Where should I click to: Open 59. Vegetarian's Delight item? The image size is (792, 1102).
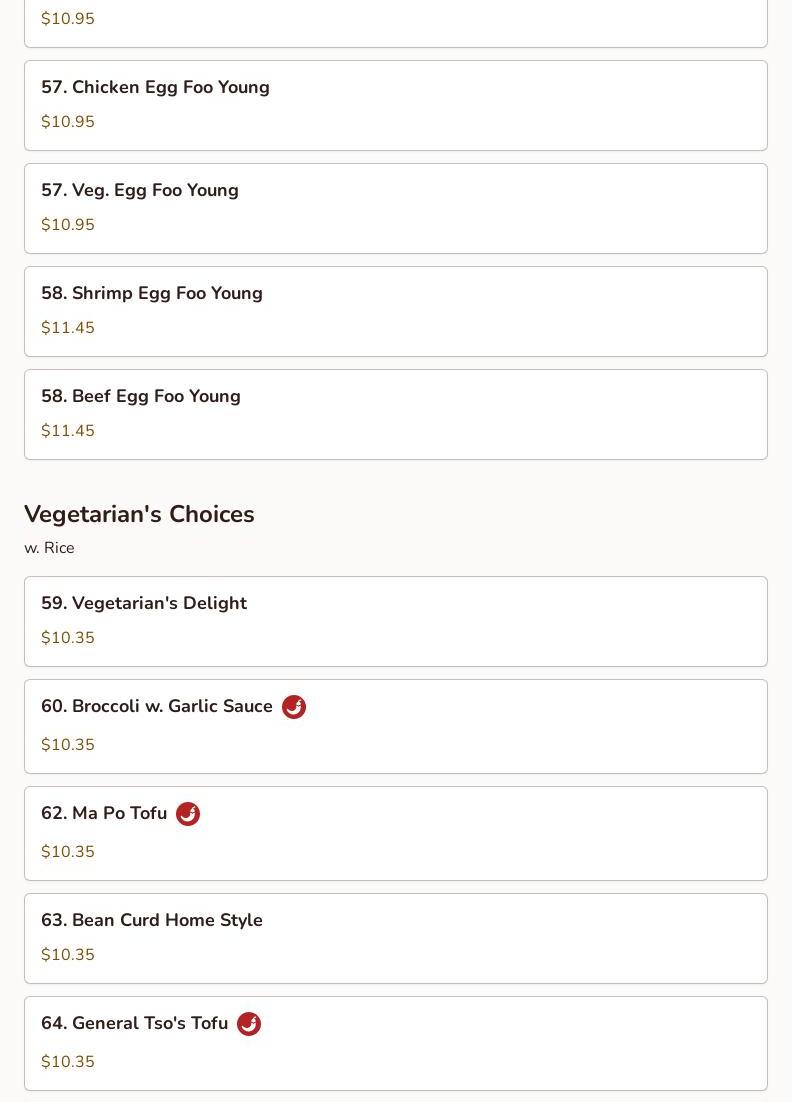[144, 604]
